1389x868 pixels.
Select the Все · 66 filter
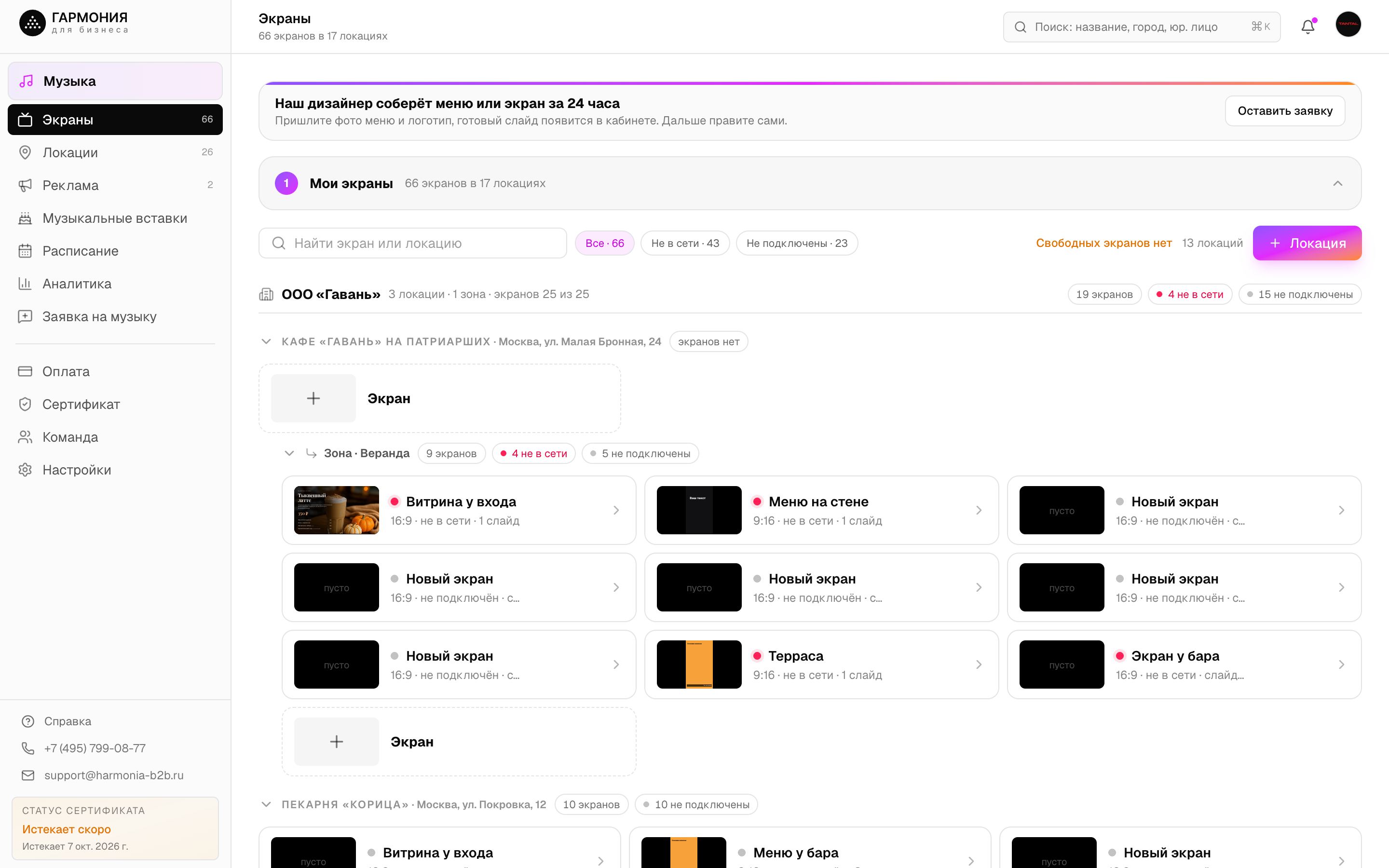click(x=604, y=243)
